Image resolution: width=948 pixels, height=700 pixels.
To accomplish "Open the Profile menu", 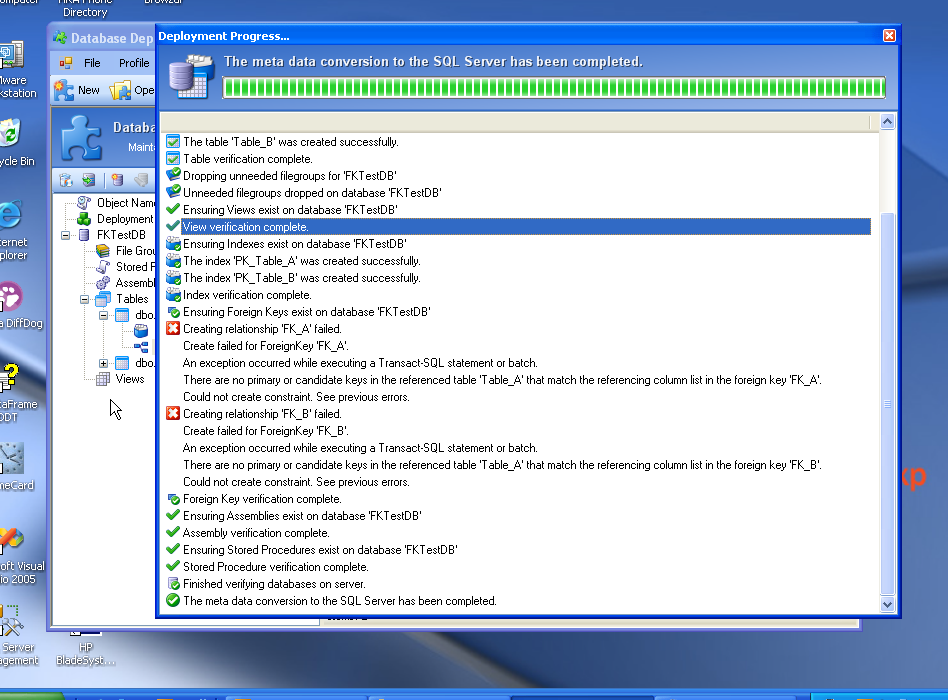I will (134, 63).
